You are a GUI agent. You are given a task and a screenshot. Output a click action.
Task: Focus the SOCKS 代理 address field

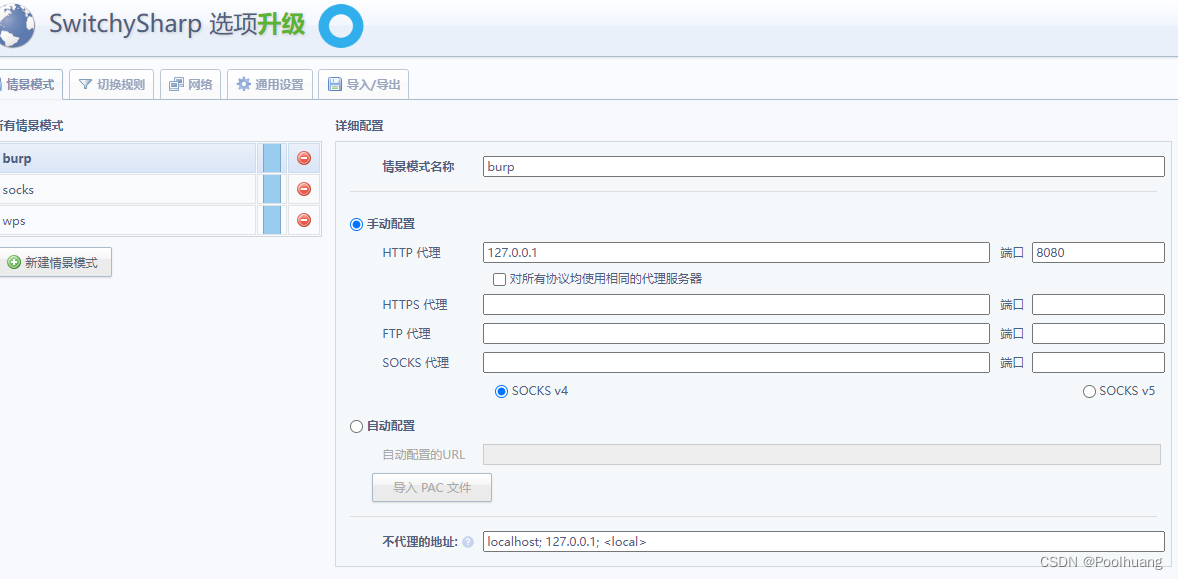tap(736, 363)
